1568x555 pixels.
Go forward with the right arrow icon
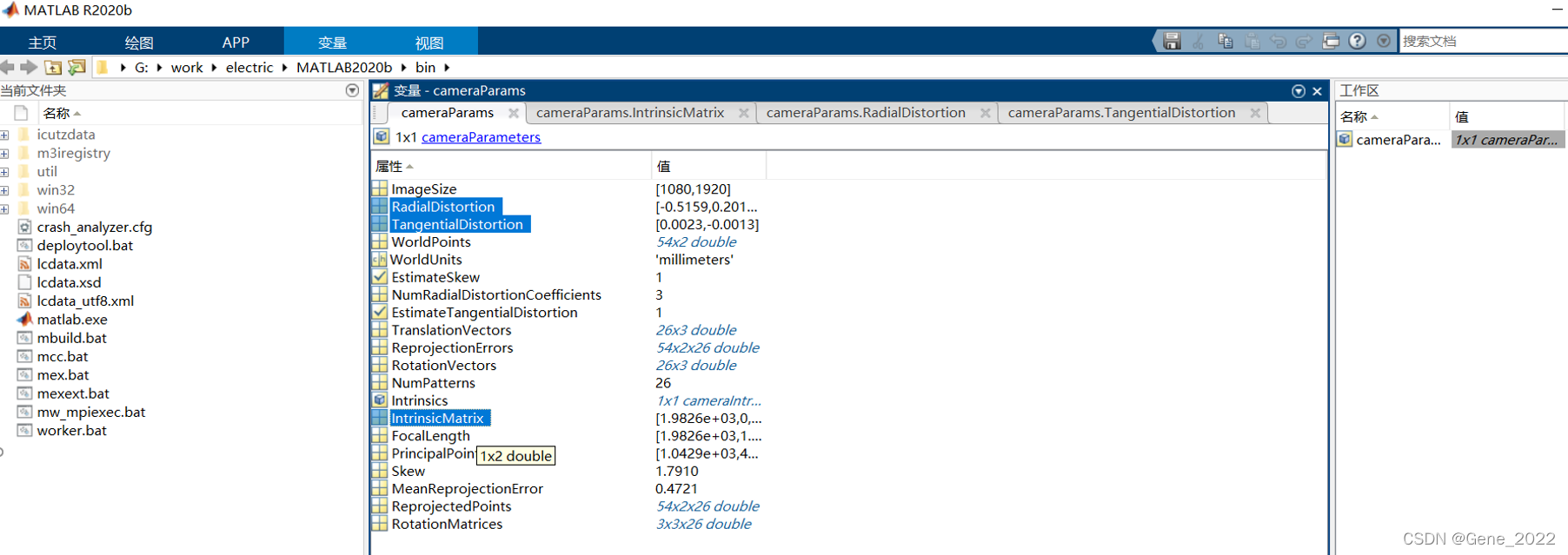click(x=29, y=67)
